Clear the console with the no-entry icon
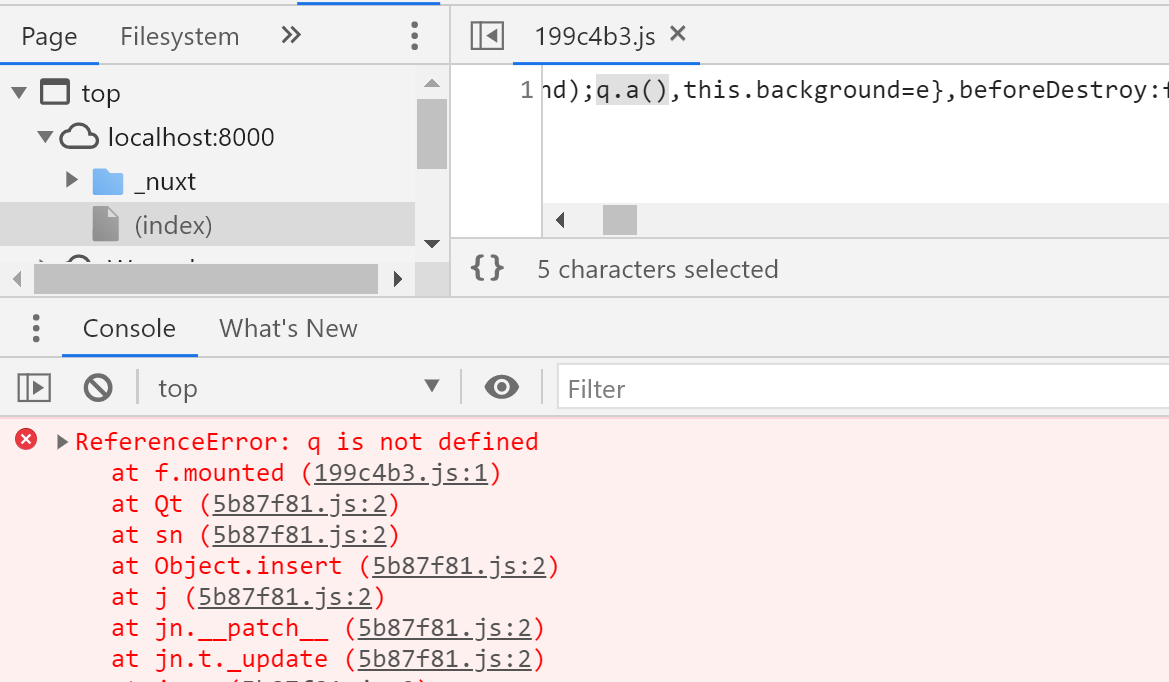The height and width of the screenshot is (682, 1169). [97, 388]
